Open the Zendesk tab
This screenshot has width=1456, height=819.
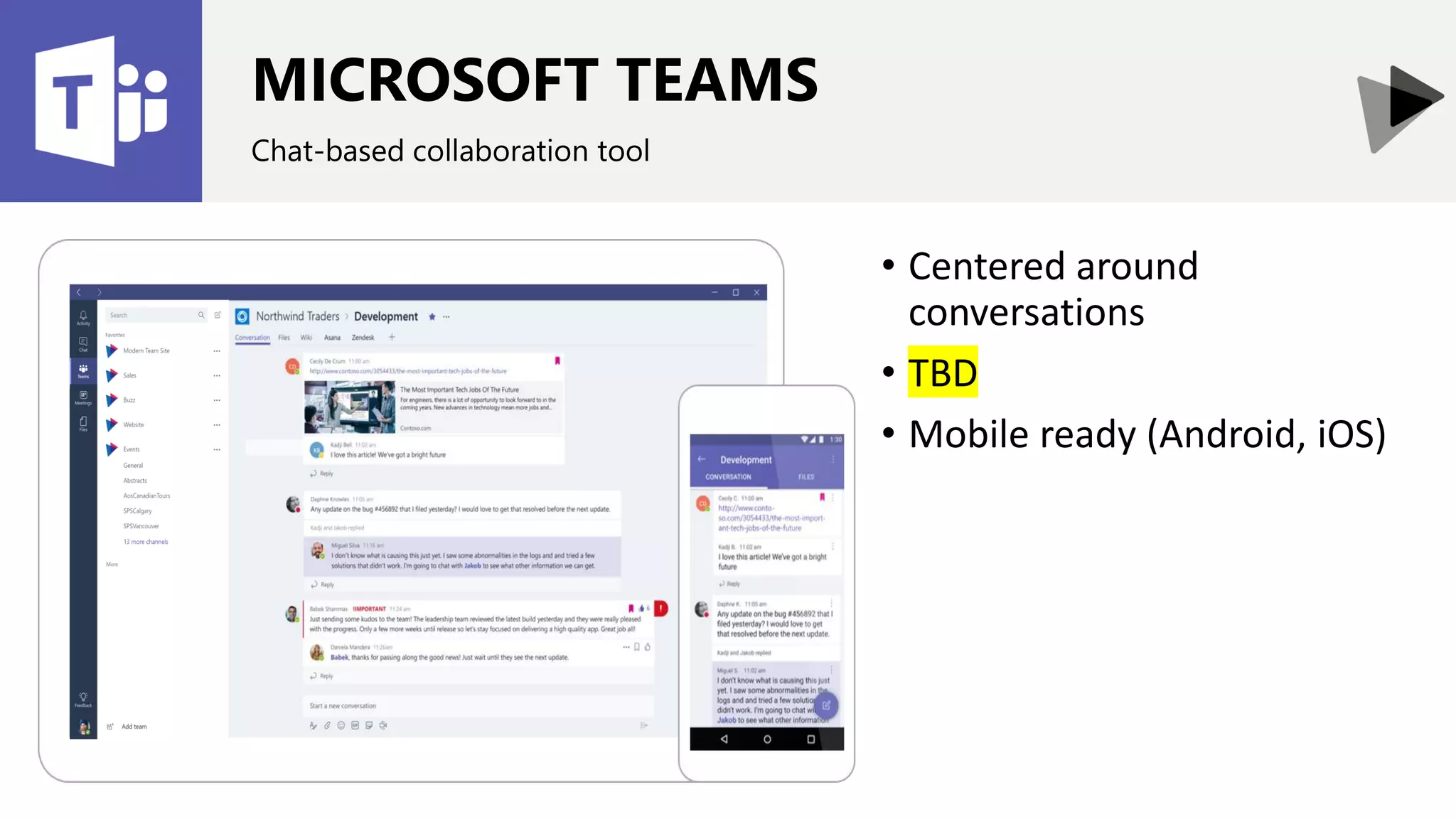coord(363,338)
